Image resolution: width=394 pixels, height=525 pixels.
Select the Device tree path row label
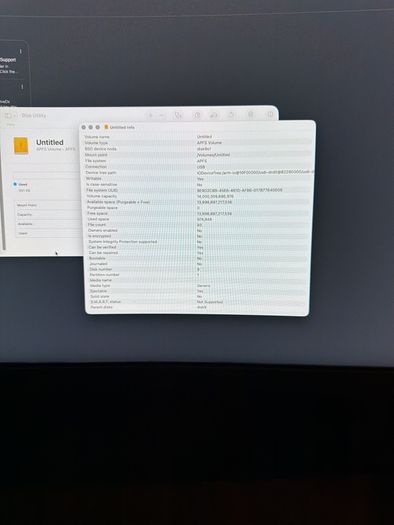point(101,172)
